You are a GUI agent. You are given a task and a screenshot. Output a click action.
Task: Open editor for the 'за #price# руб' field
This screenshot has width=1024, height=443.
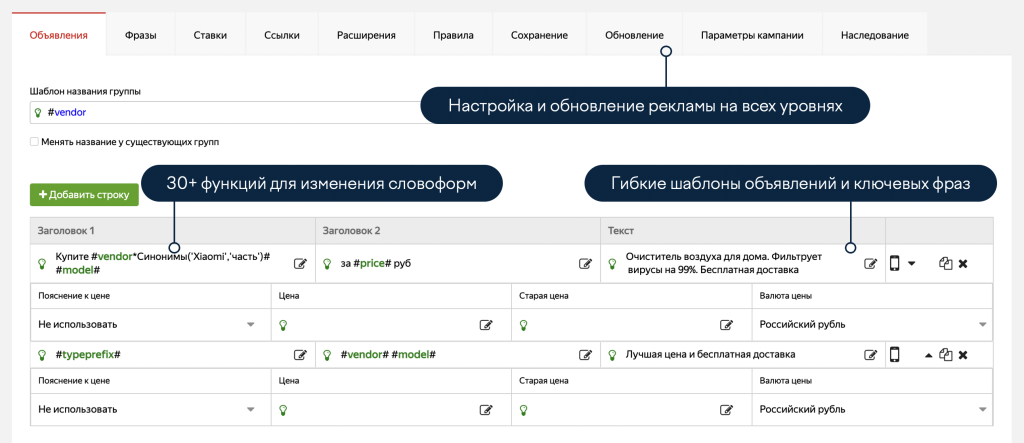[586, 264]
